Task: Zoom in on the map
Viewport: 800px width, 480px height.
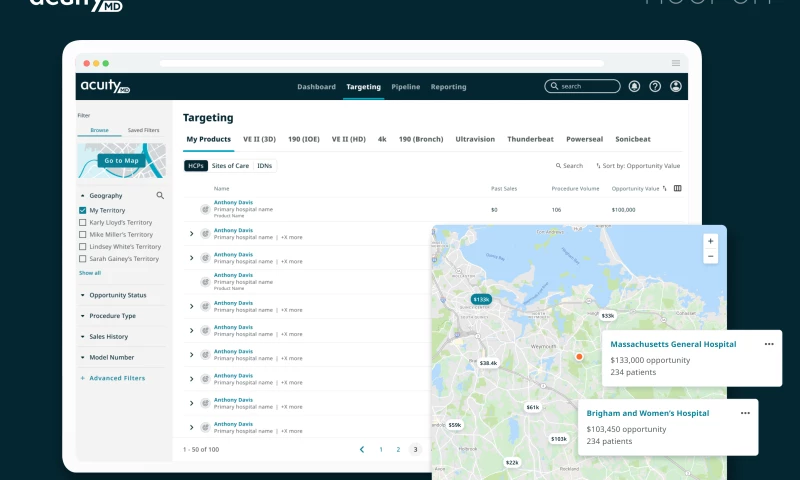Action: pos(710,241)
